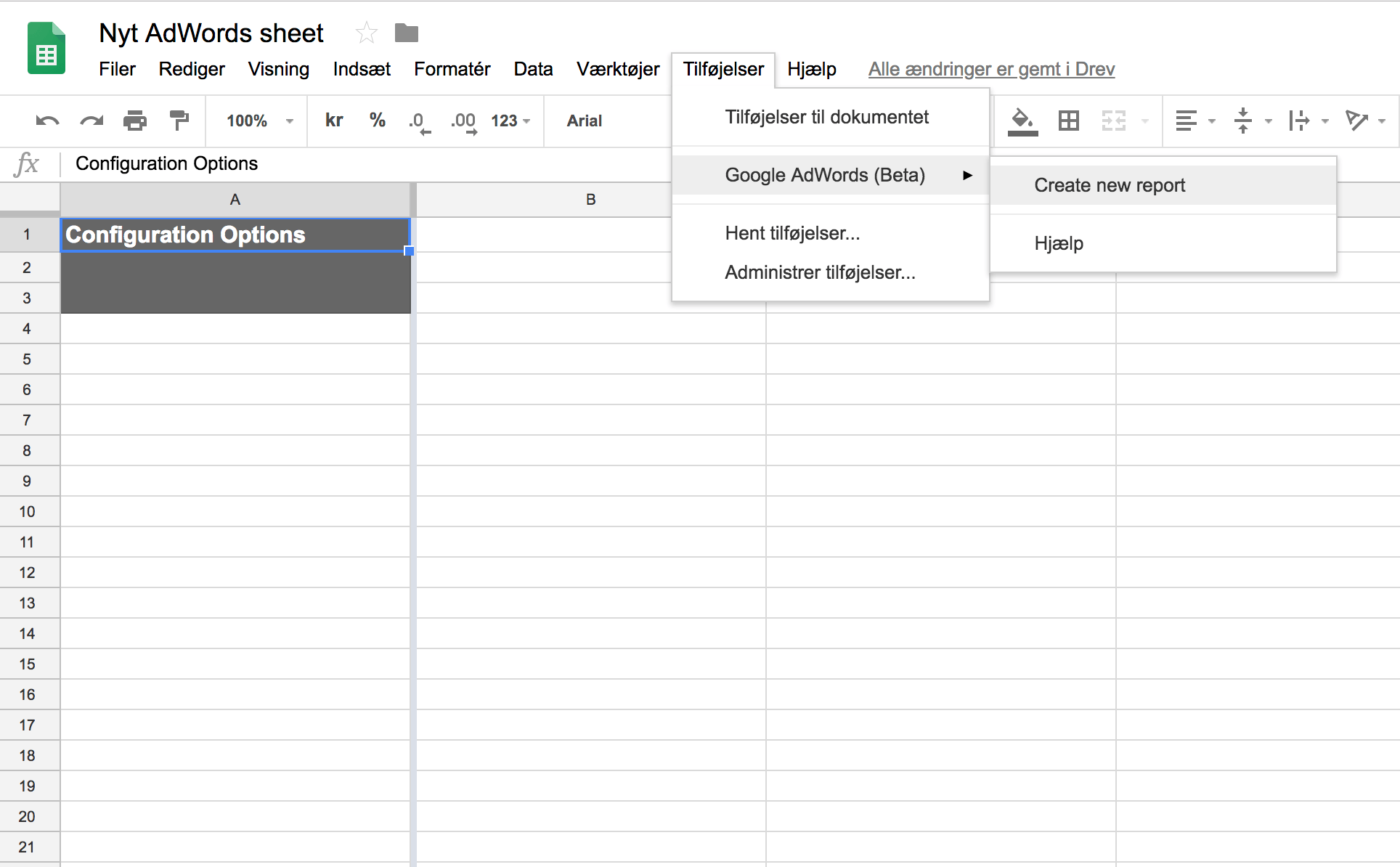Expand Google AdWords (Beta) submenu
This screenshot has width=1400, height=867.
coord(831,175)
